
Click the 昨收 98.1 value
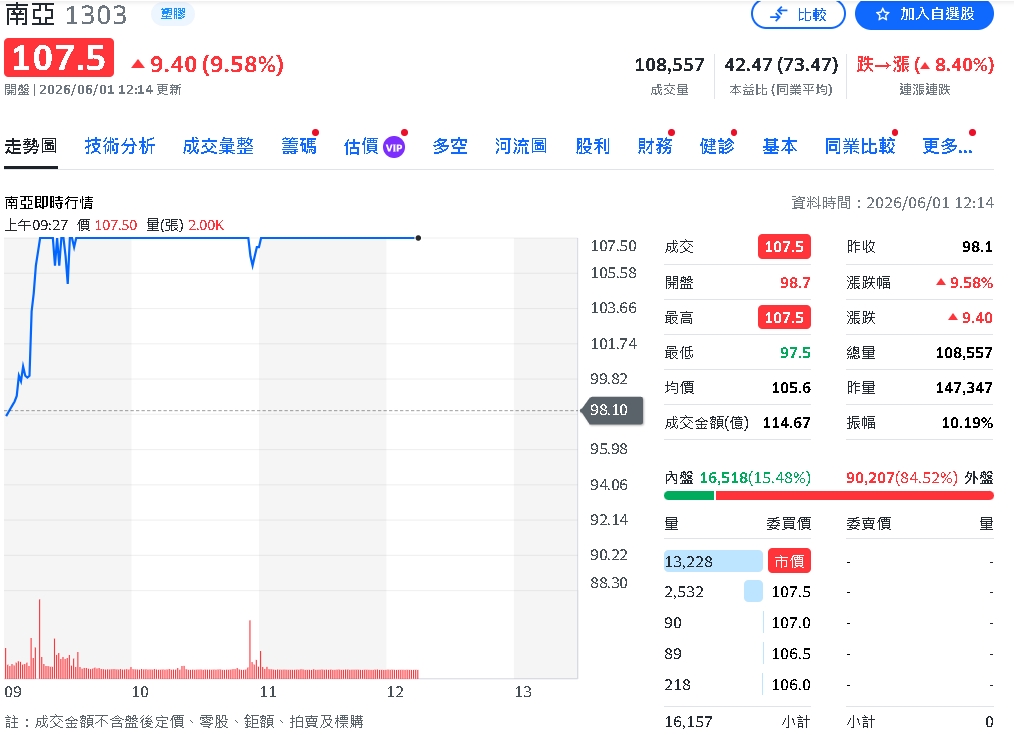977,246
